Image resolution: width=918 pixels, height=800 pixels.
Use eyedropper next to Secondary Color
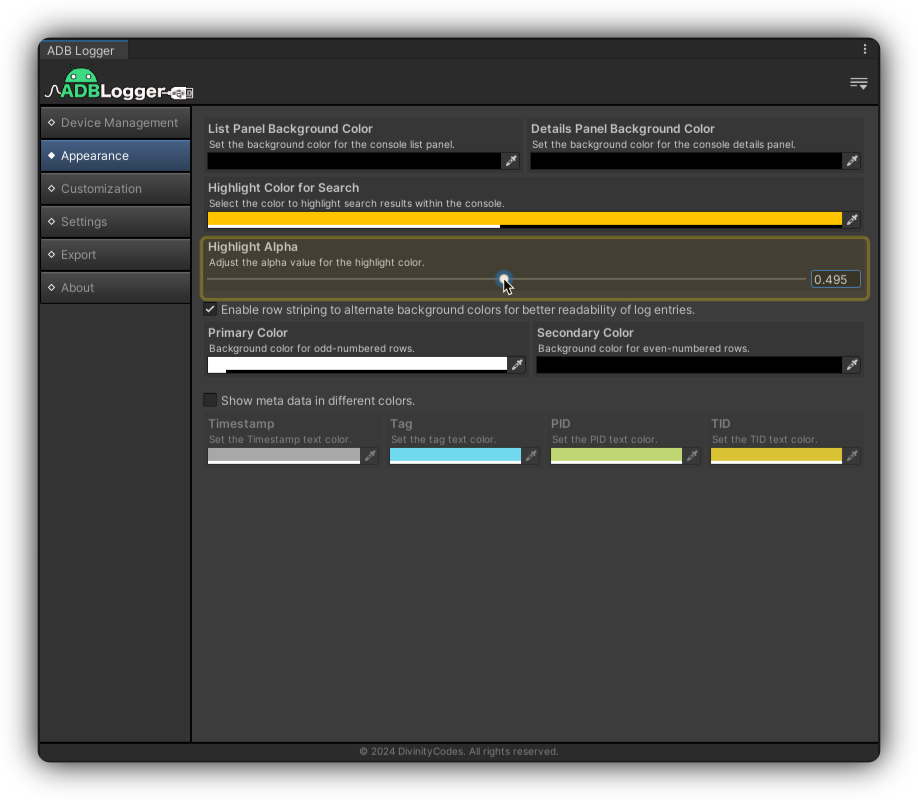[x=851, y=365]
